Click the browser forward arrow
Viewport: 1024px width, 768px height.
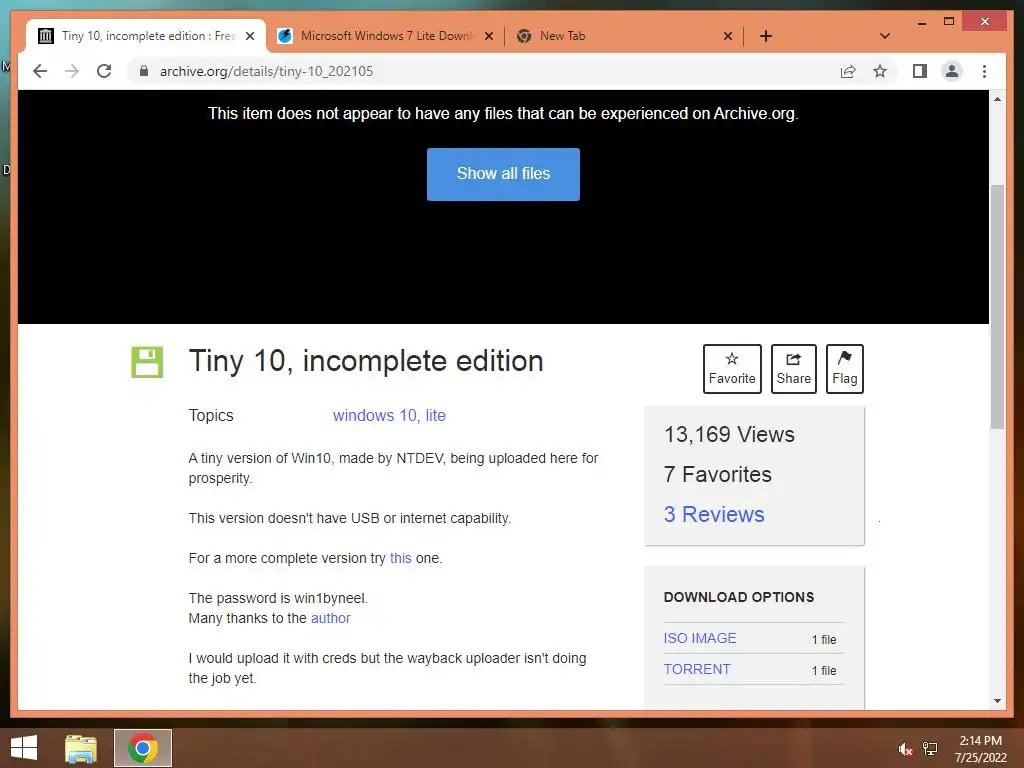(72, 71)
